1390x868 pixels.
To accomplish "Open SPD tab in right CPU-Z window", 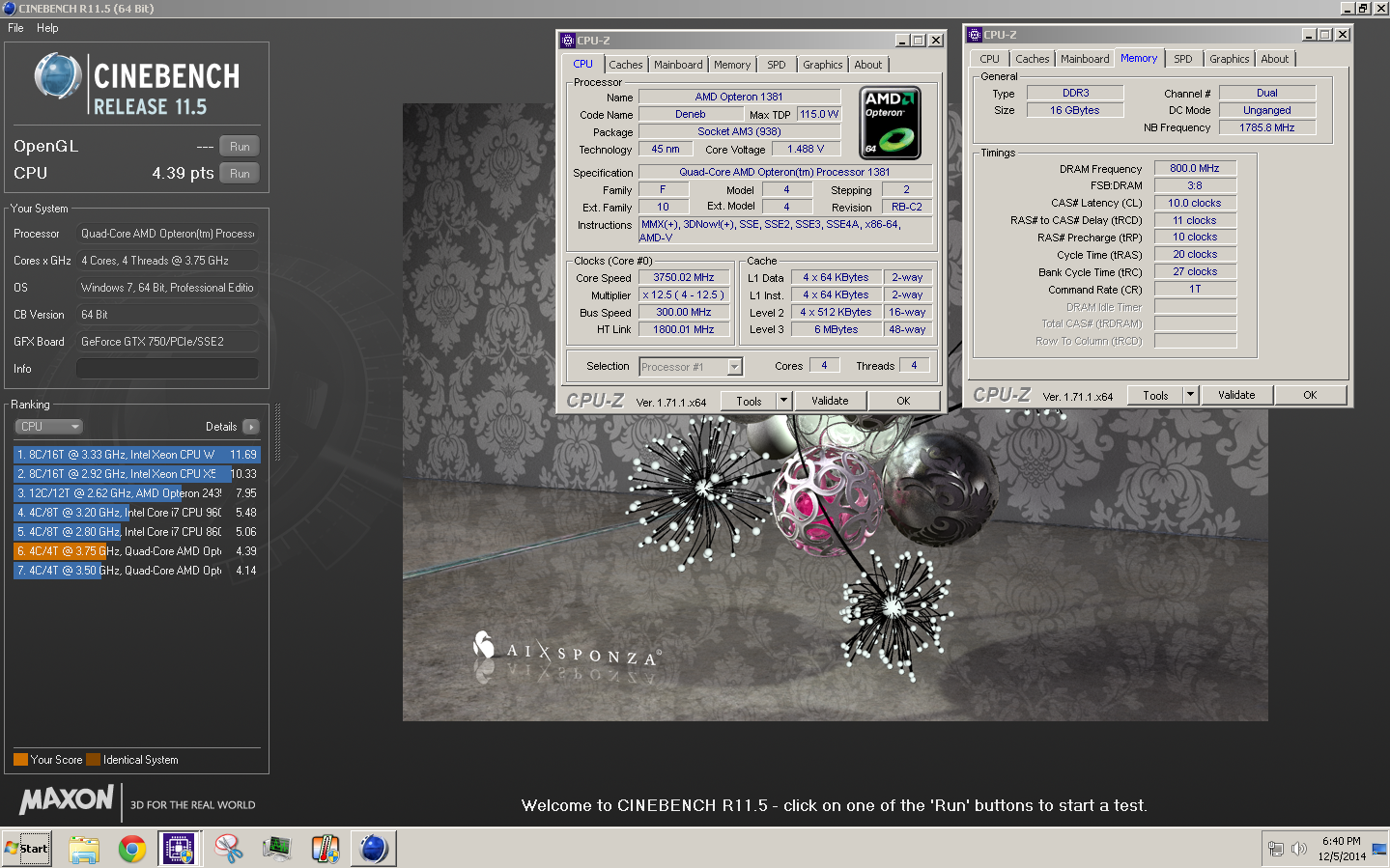I will 1183,59.
